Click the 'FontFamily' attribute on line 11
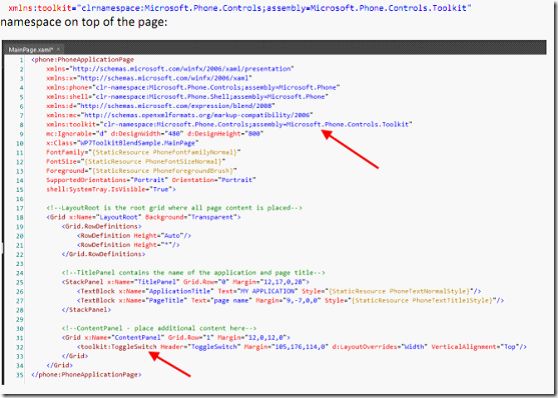The width and height of the screenshot is (558, 398). pos(64,152)
